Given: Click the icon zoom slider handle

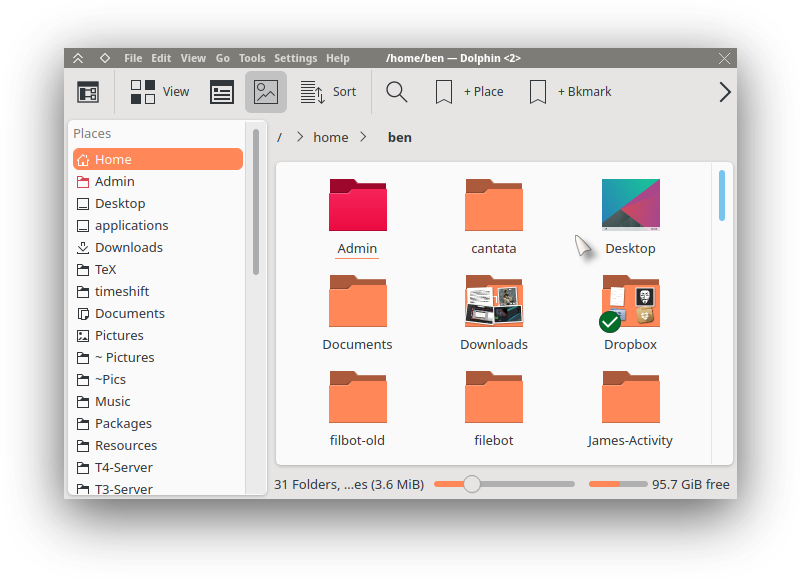Looking at the screenshot, I should (x=472, y=484).
